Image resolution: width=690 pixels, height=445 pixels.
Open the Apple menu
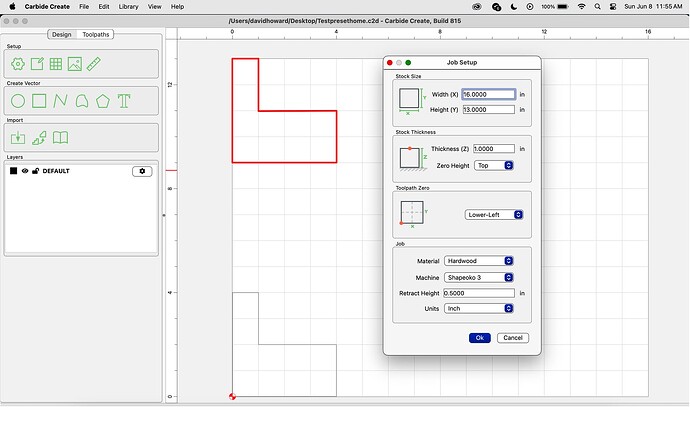coord(12,7)
